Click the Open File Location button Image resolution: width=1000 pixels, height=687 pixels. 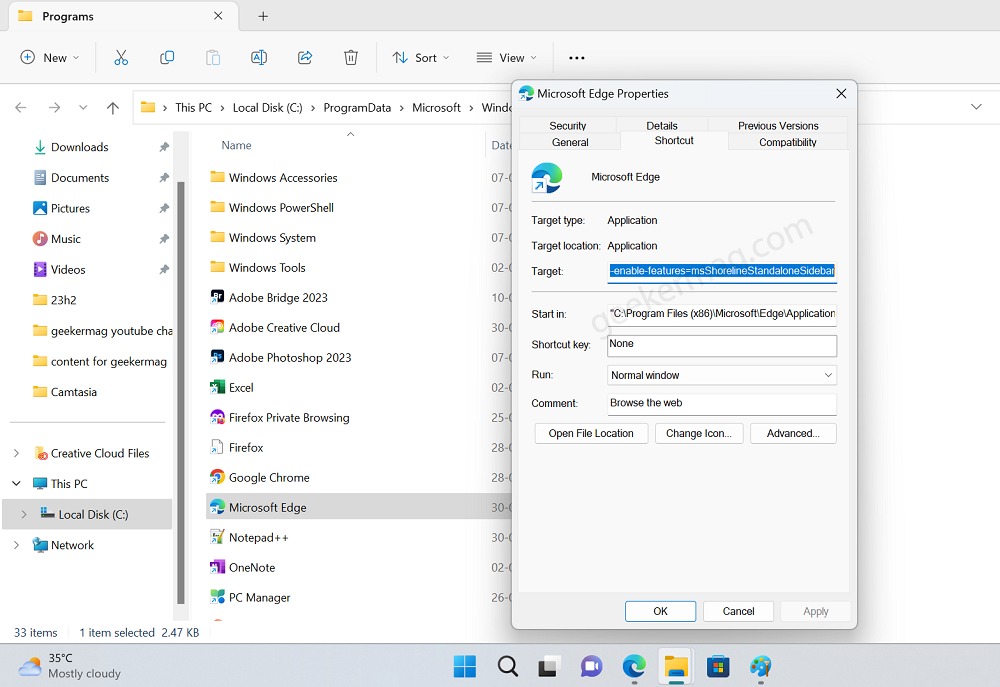pos(591,433)
